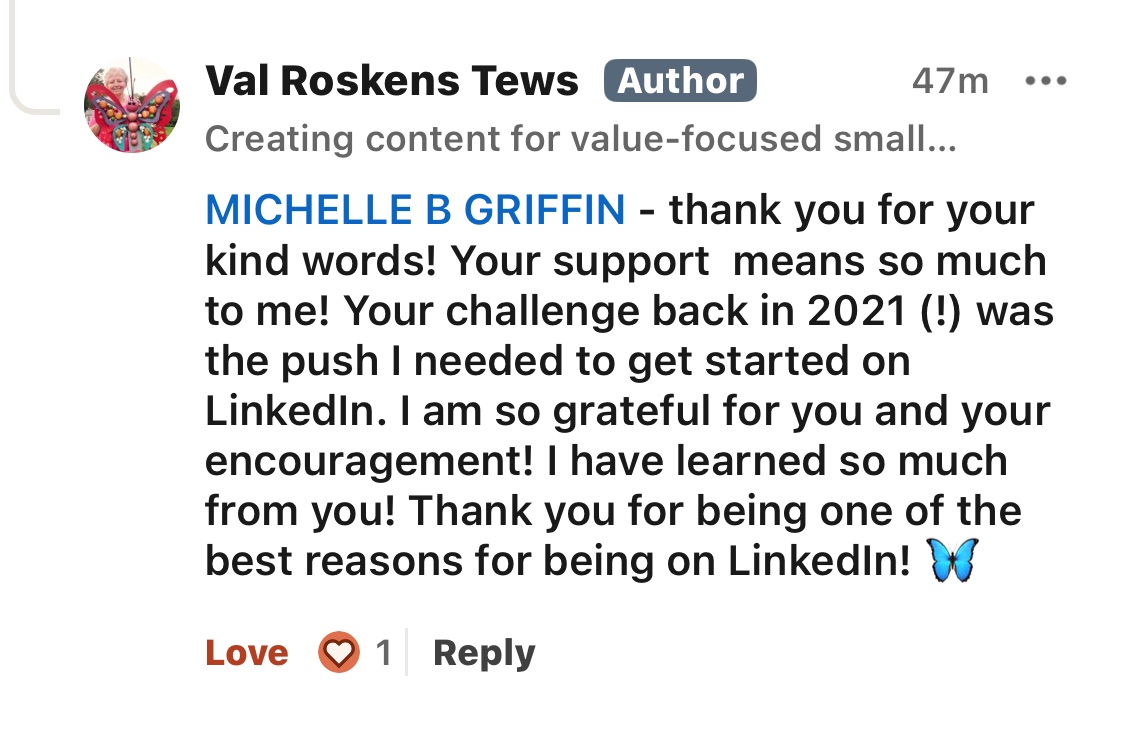Open the MICHELLE B GRIFFIN mention
1122x735 pixels.
point(415,211)
